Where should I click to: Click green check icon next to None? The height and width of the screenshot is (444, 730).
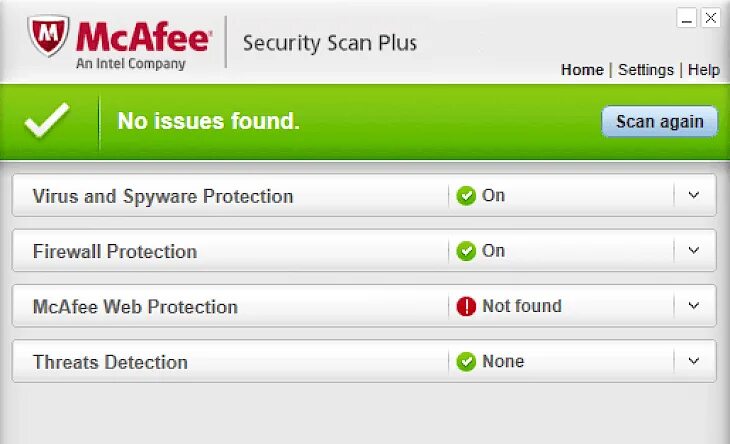tap(466, 361)
